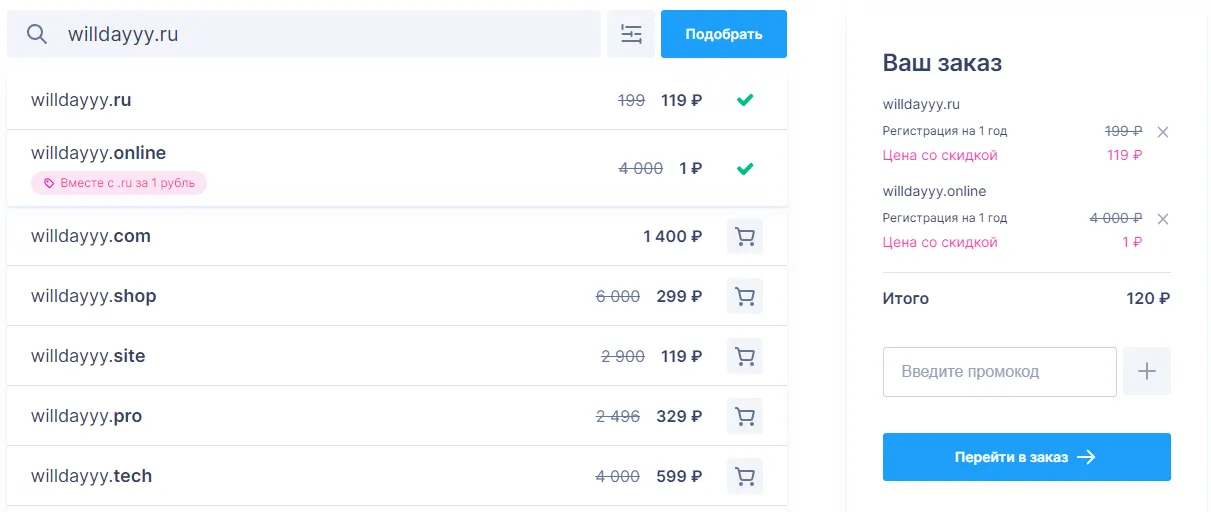The image size is (1211, 512).
Task: Add willdayyy.pro to cart
Action: (x=745, y=417)
